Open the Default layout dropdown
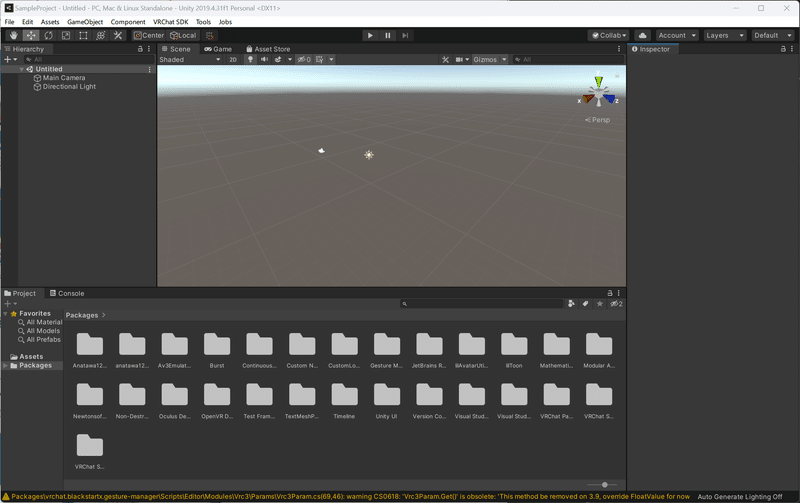The image size is (800, 503). (773, 35)
